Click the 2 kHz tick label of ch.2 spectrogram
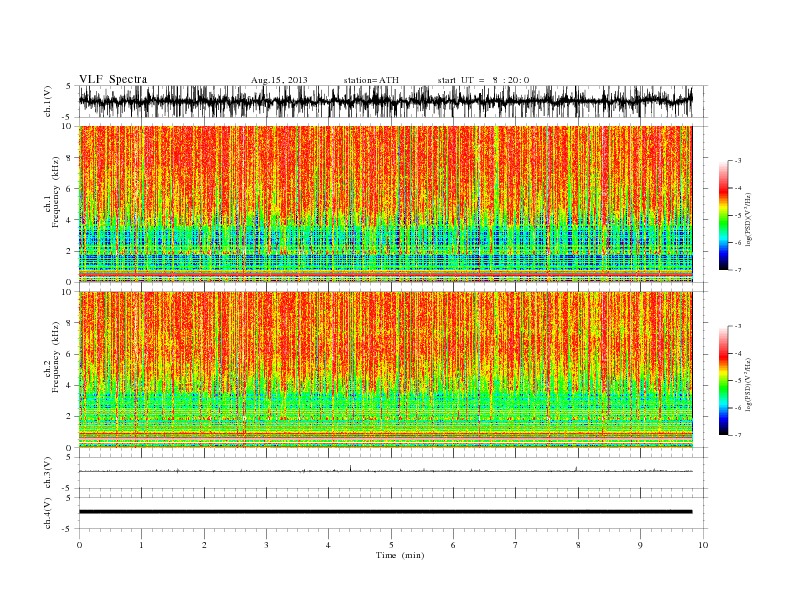The image size is (792, 612). (69, 417)
